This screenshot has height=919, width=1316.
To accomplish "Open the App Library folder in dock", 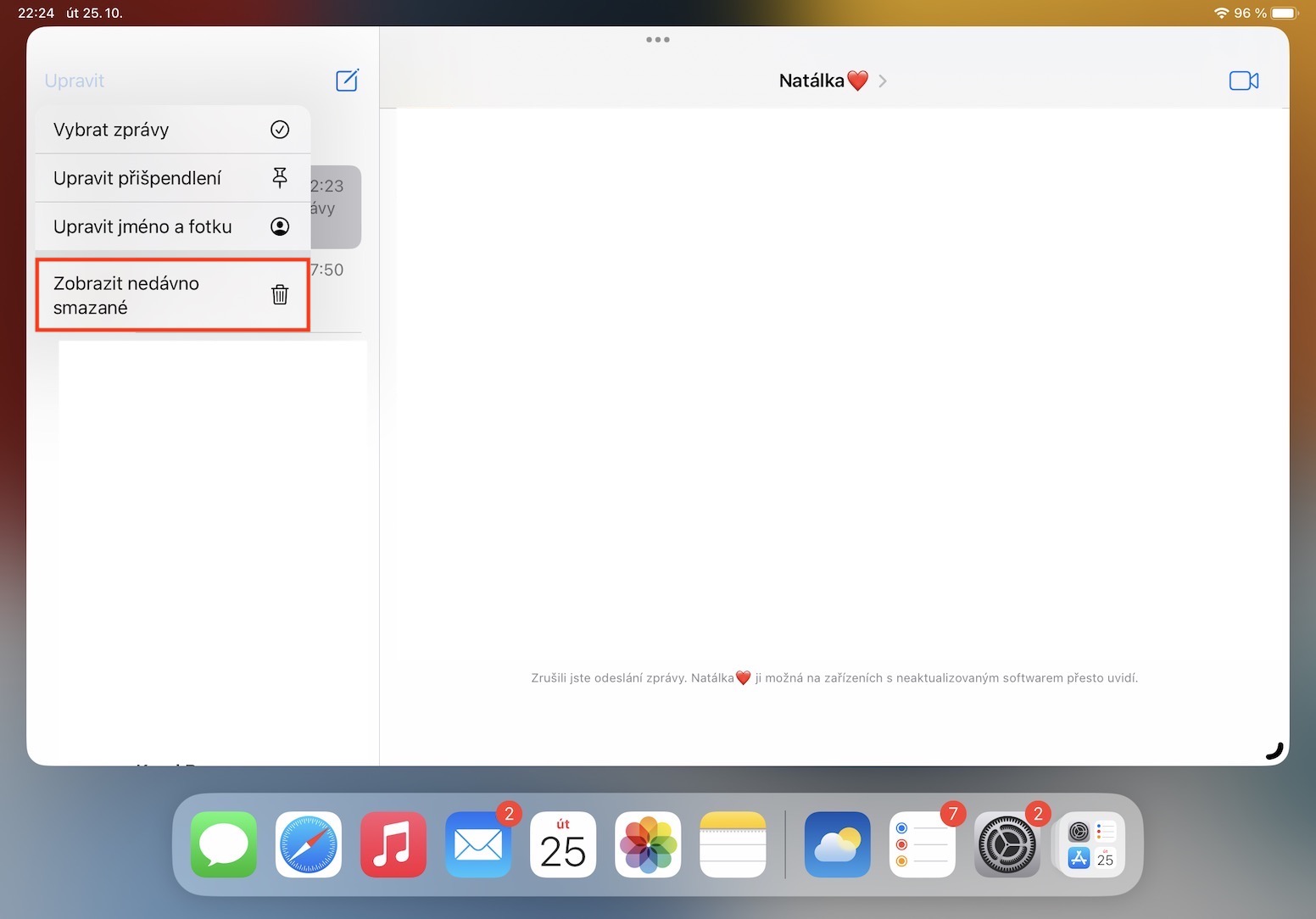I will [1092, 844].
